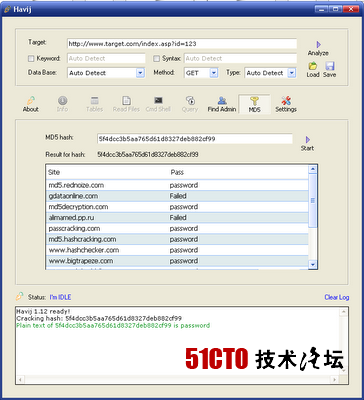The width and height of the screenshot is (364, 400).
Task: Click the Result for hash value
Action: pyautogui.click(x=148, y=155)
